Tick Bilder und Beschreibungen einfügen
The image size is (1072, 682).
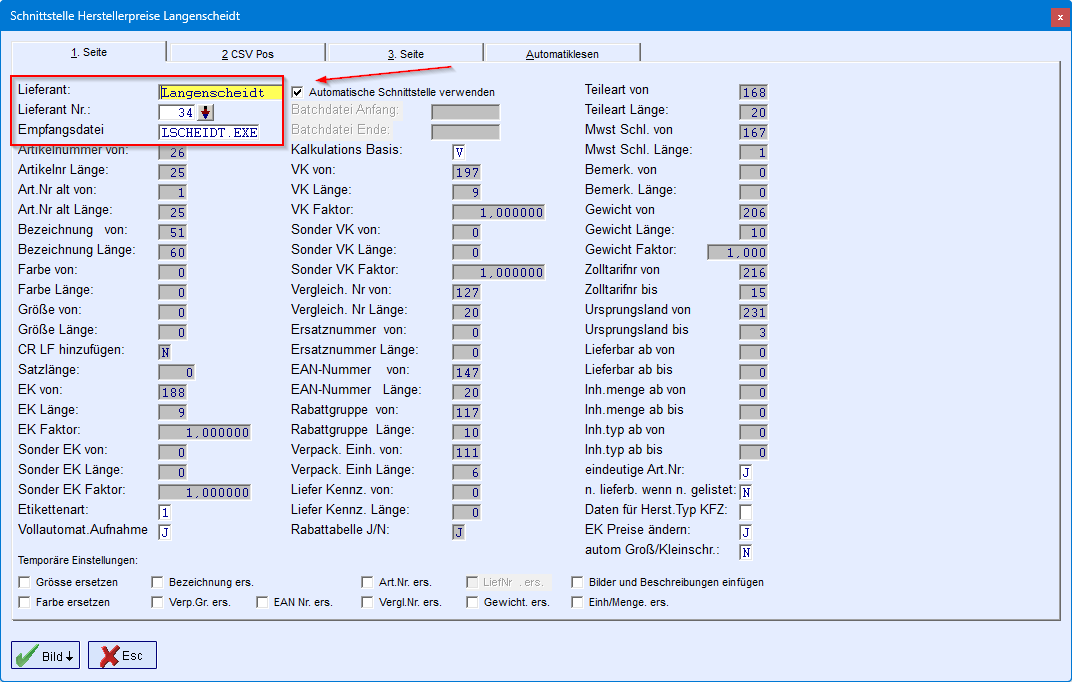[x=578, y=582]
